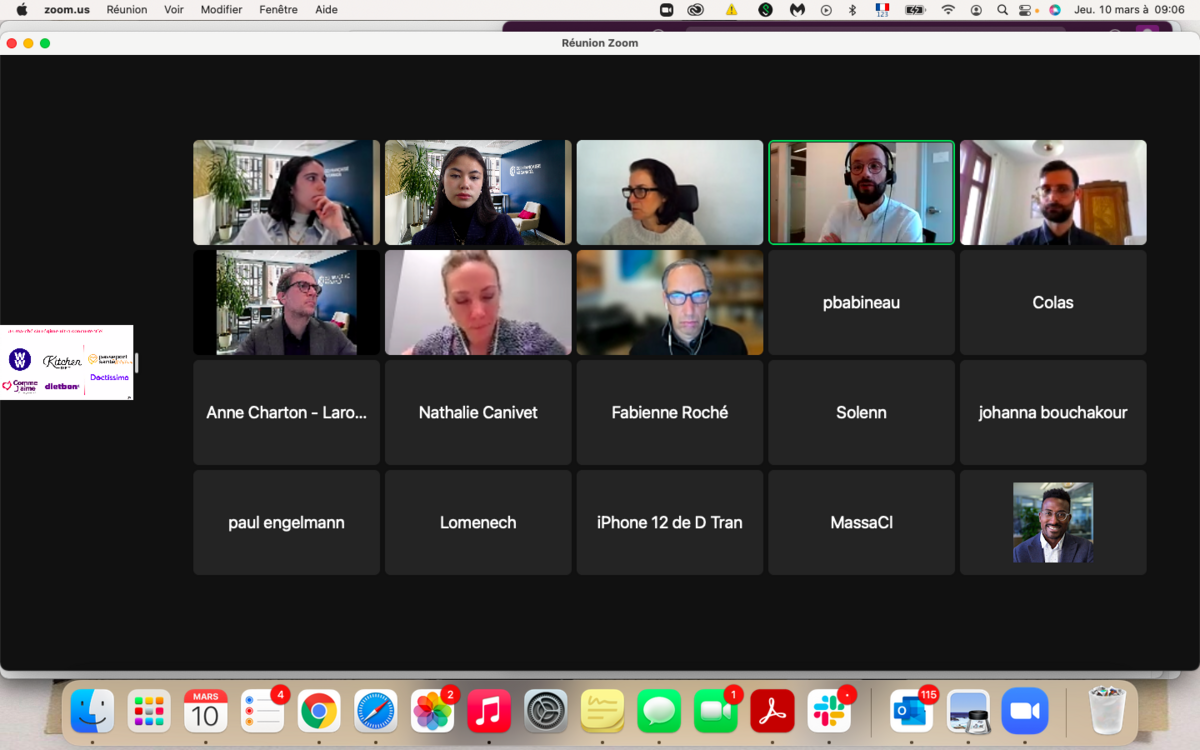Open the French input source dropdown

pos(882,10)
